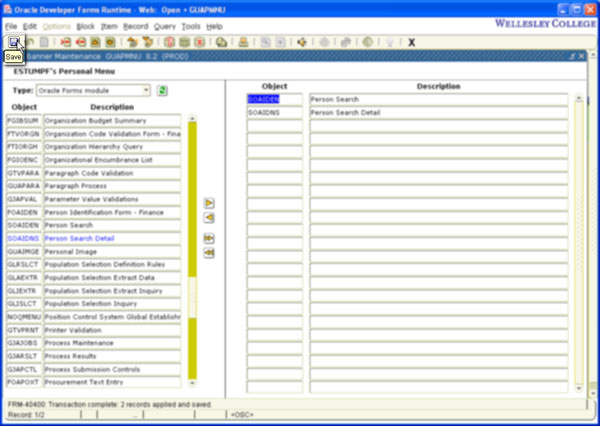The width and height of the screenshot is (600, 426).
Task: Open the Tools menu
Action: (189, 26)
